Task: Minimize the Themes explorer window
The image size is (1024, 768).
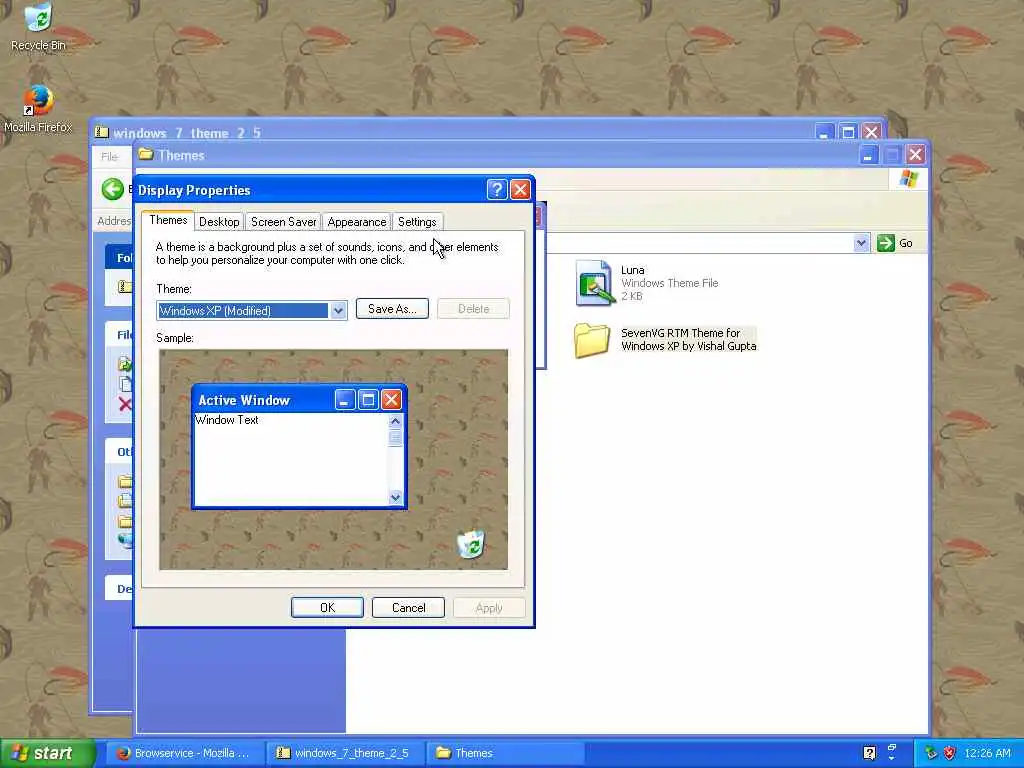Action: pos(869,155)
